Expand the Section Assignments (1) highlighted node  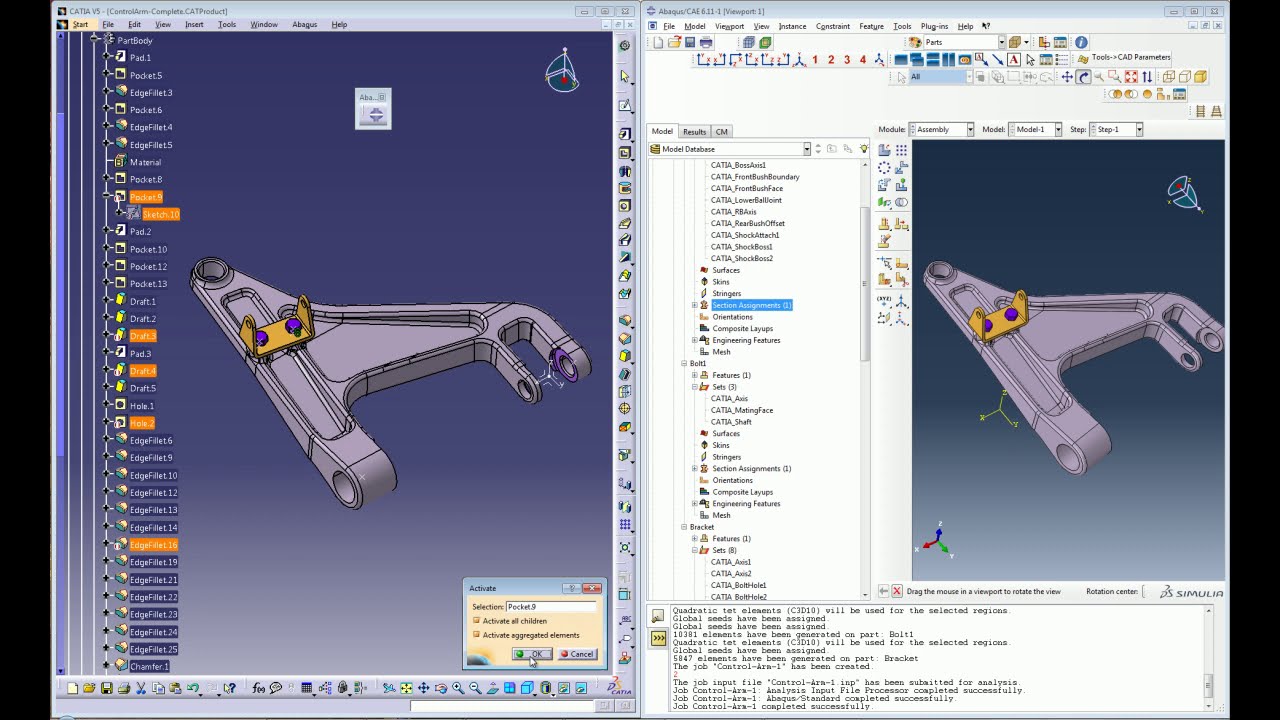[x=694, y=305]
